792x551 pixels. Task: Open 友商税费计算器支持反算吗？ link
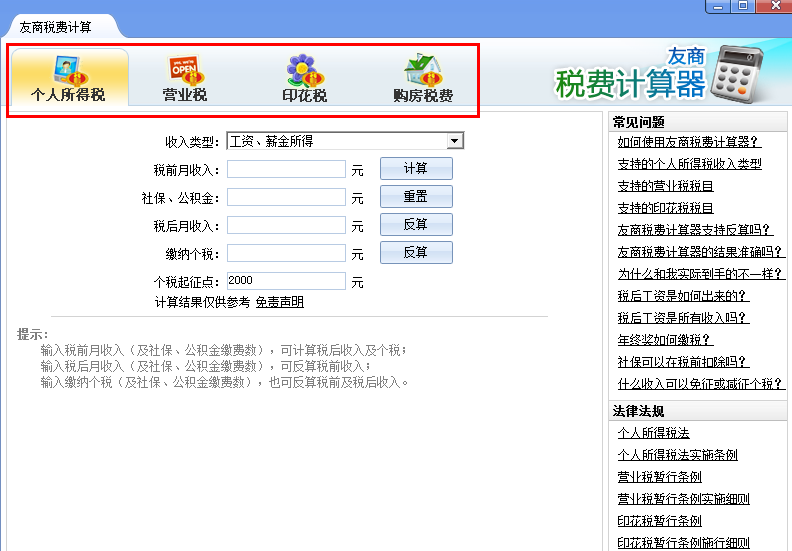[695, 230]
